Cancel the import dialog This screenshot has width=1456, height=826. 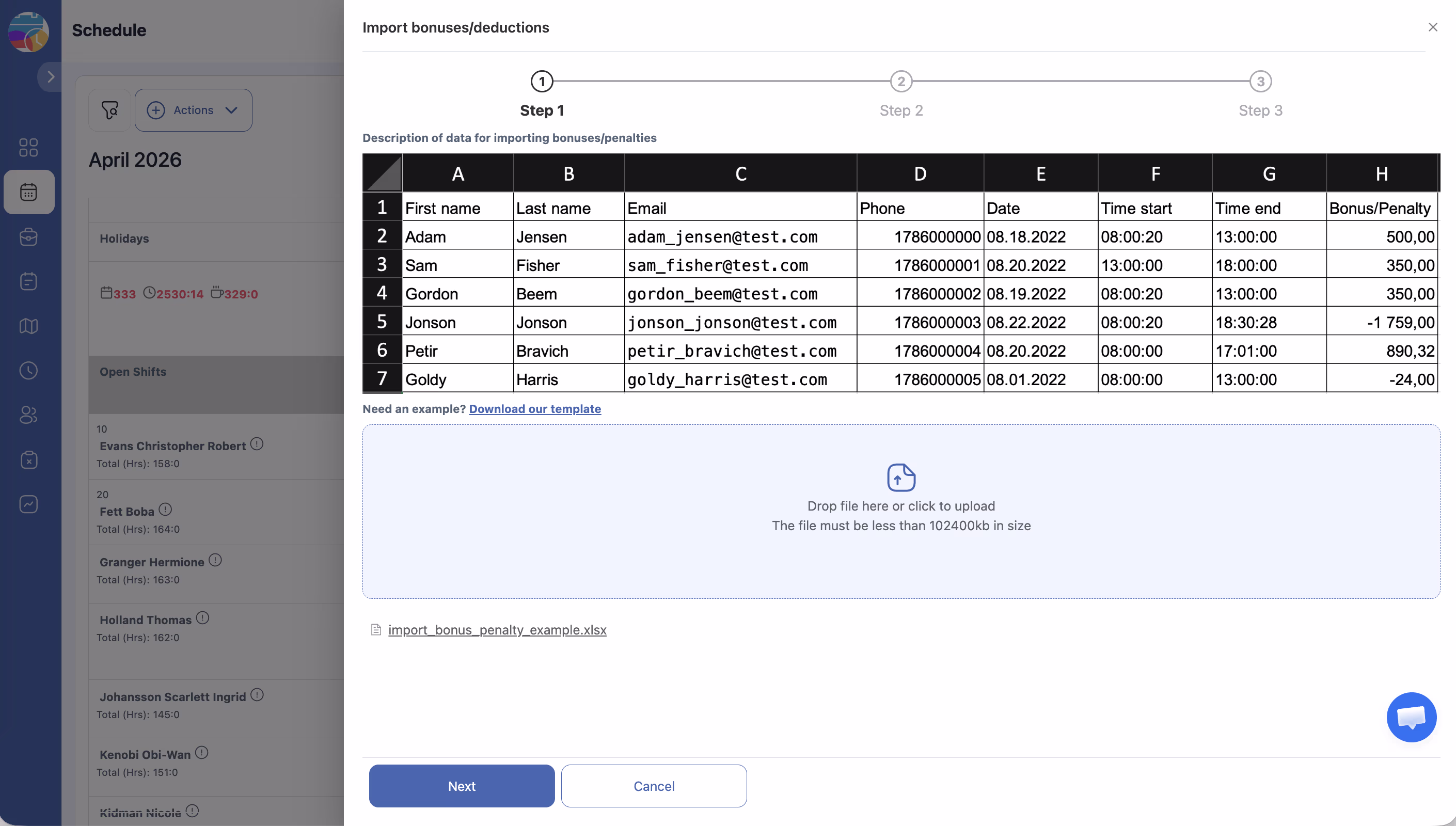(654, 786)
